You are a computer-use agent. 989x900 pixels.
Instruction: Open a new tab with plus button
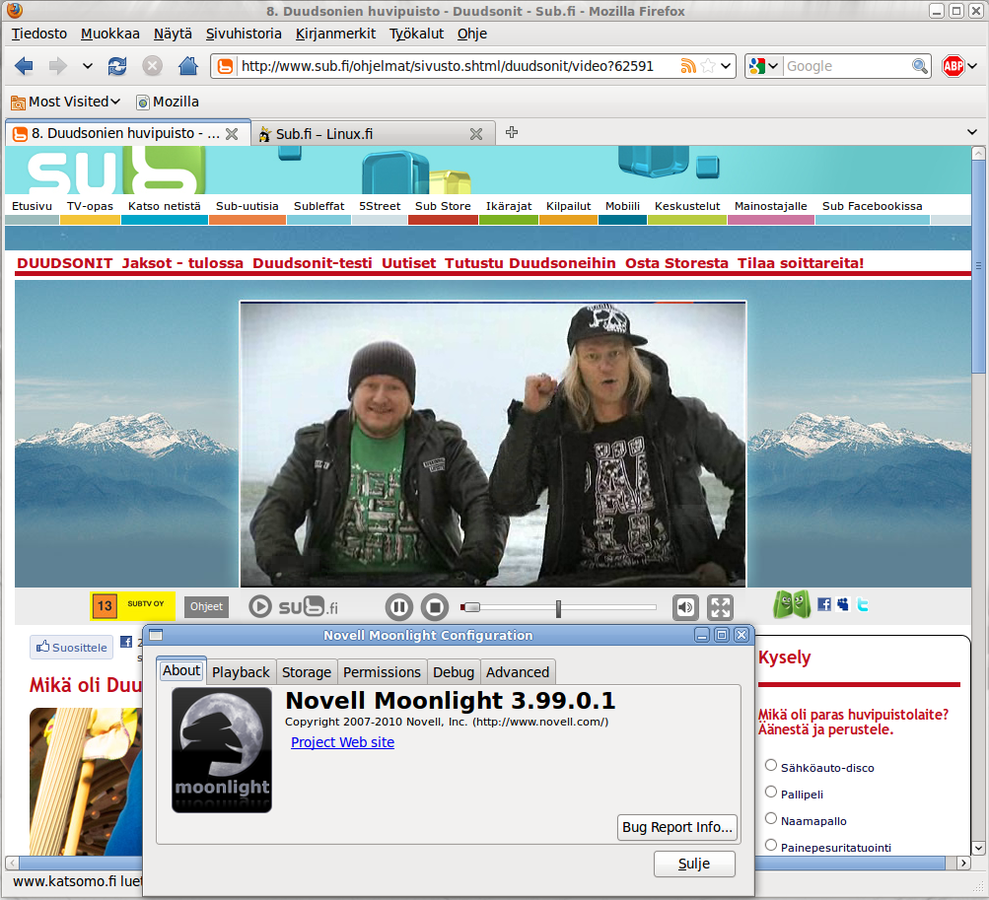tap(512, 132)
